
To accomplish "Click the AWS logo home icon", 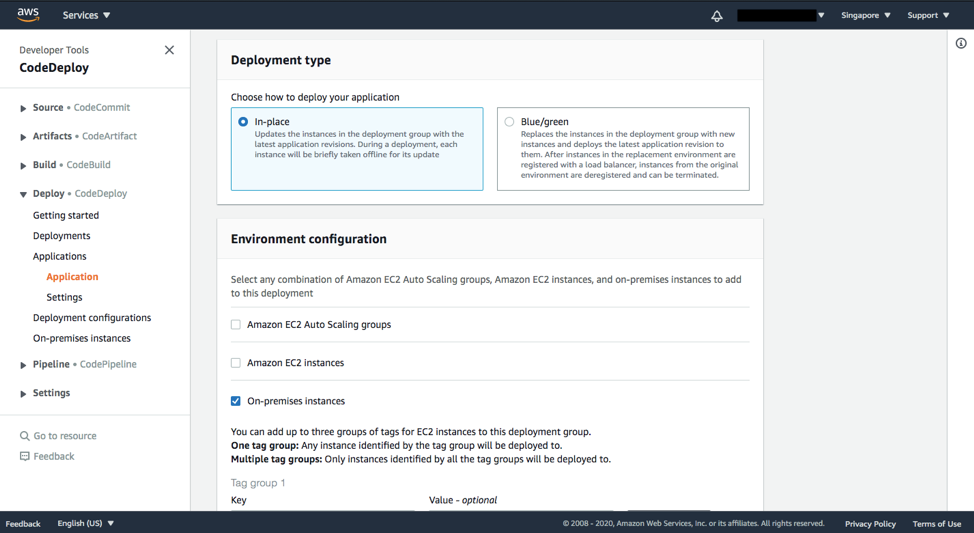I will [28, 15].
